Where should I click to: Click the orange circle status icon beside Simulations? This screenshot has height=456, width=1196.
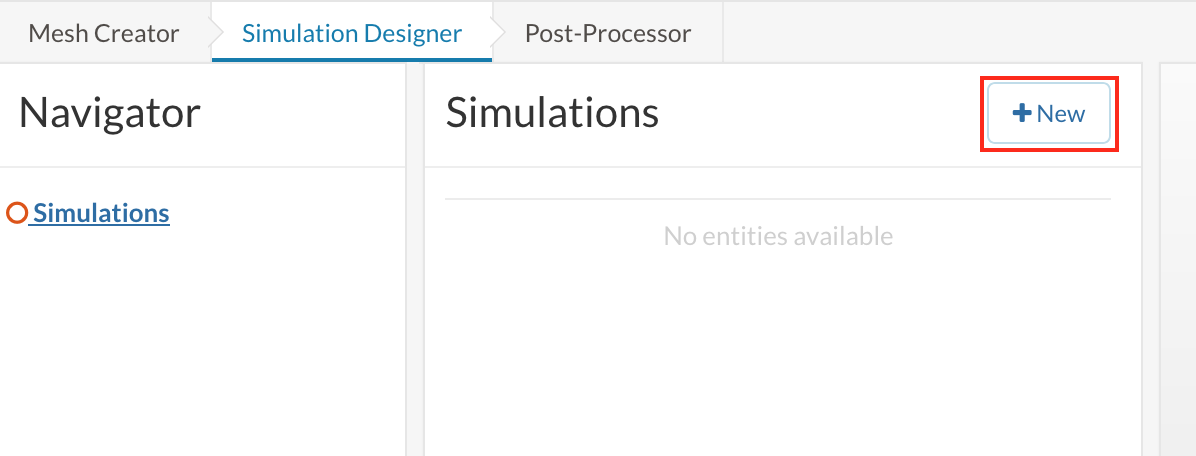[16, 213]
